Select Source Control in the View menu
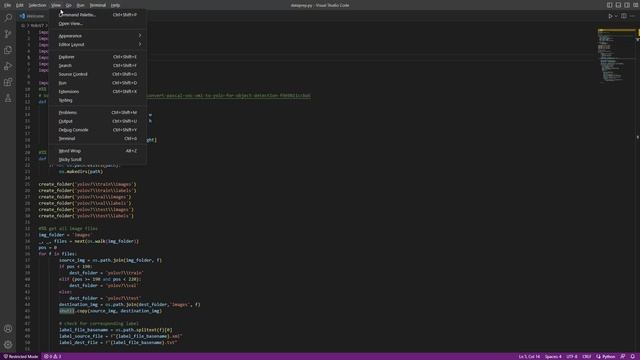This screenshot has width=640, height=360. (98, 74)
